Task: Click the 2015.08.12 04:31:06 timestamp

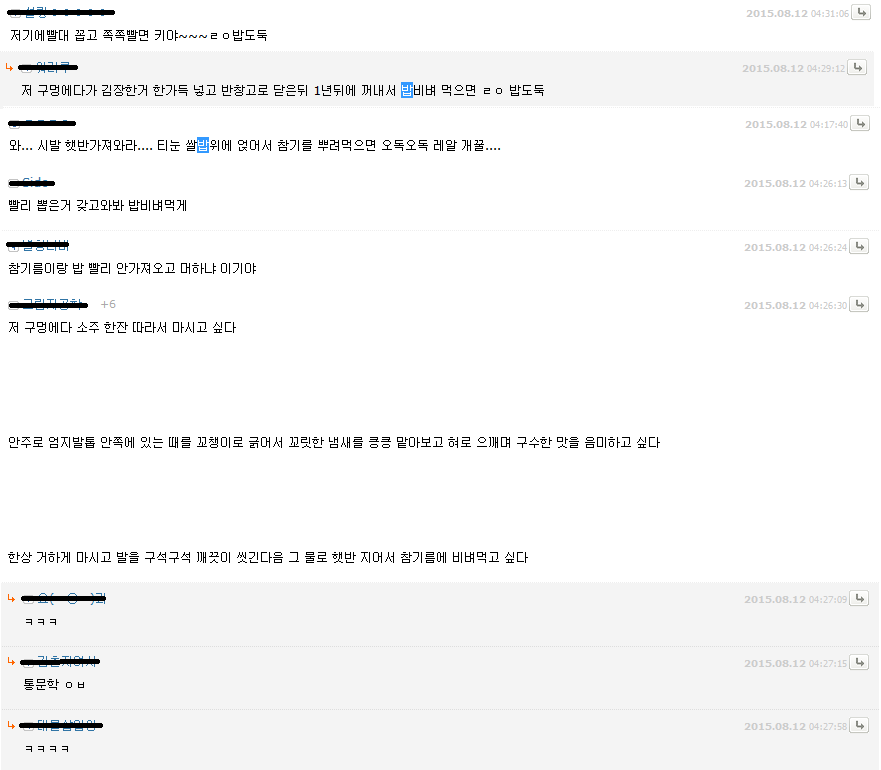Action: tap(797, 13)
